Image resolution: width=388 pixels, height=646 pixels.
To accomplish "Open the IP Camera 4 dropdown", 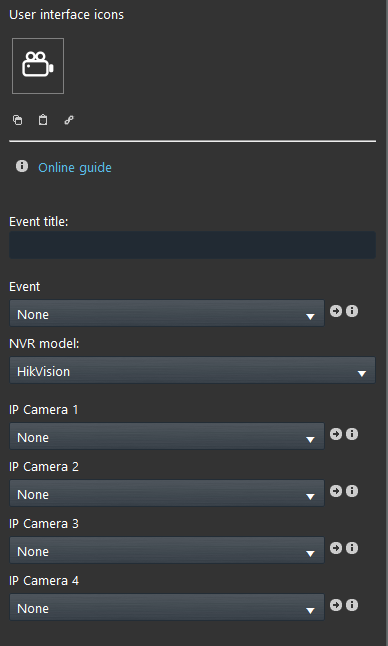I will point(167,607).
